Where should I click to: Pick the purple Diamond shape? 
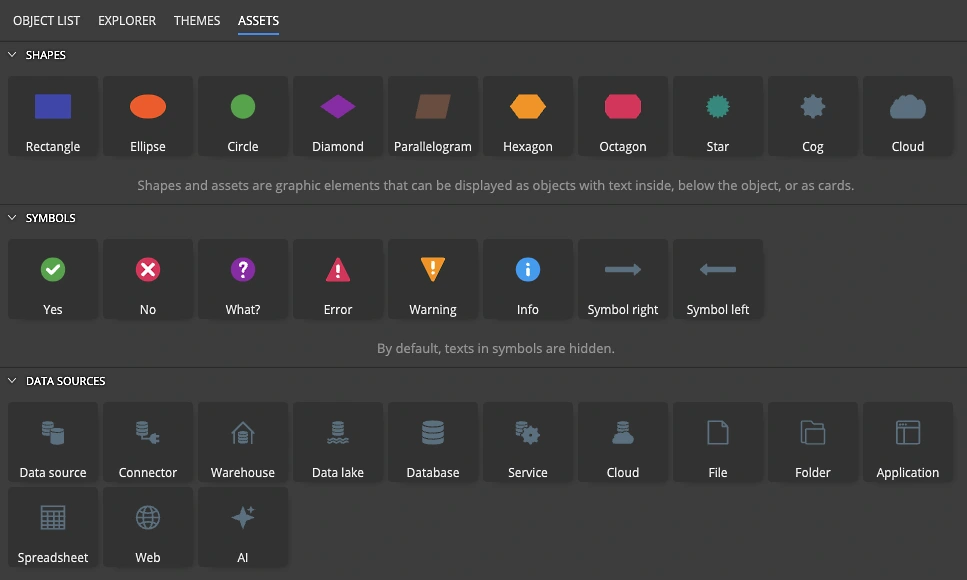tap(338, 116)
